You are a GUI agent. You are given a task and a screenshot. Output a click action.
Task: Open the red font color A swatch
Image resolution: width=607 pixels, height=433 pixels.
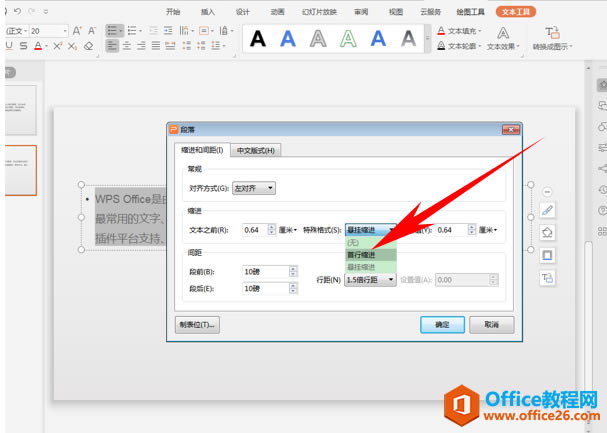click(38, 46)
